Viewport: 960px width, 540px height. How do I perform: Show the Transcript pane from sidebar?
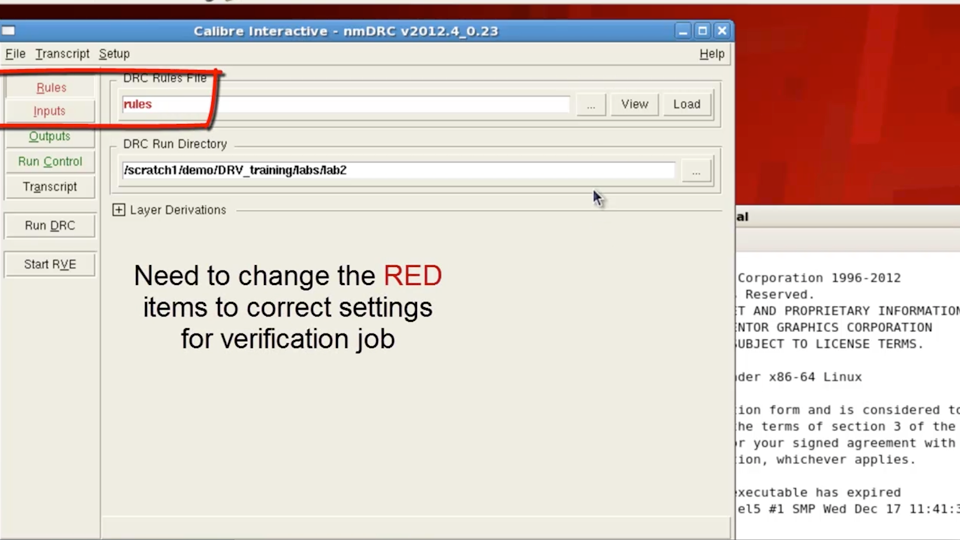pos(50,187)
